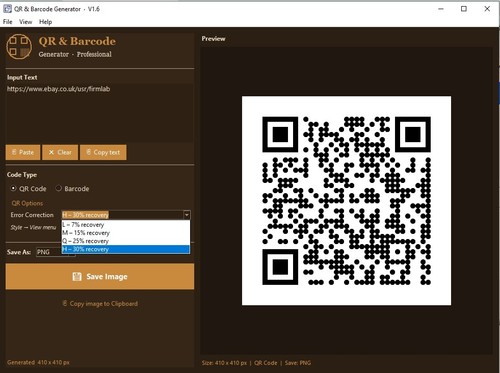Open the Help menu
500x373 pixels.
click(x=46, y=22)
